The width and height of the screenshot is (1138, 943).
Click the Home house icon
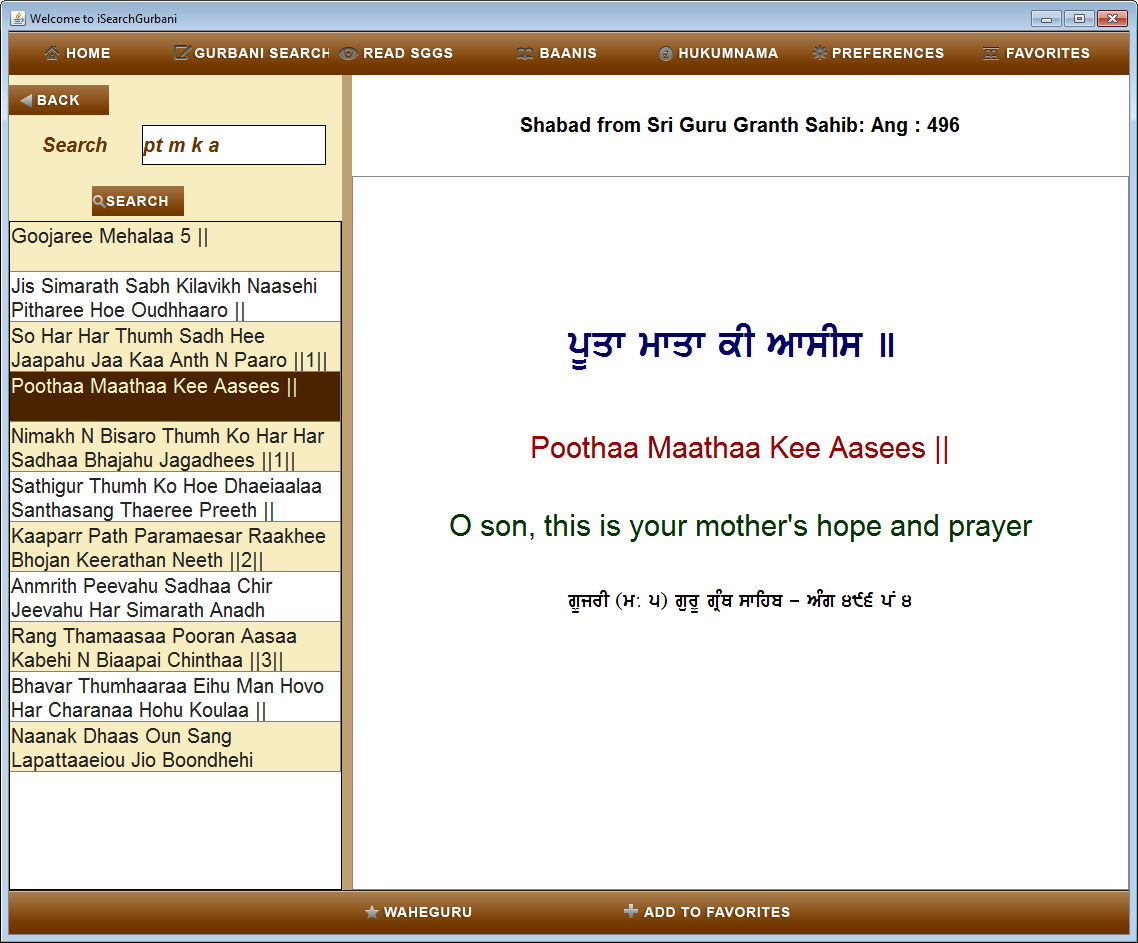coord(52,53)
